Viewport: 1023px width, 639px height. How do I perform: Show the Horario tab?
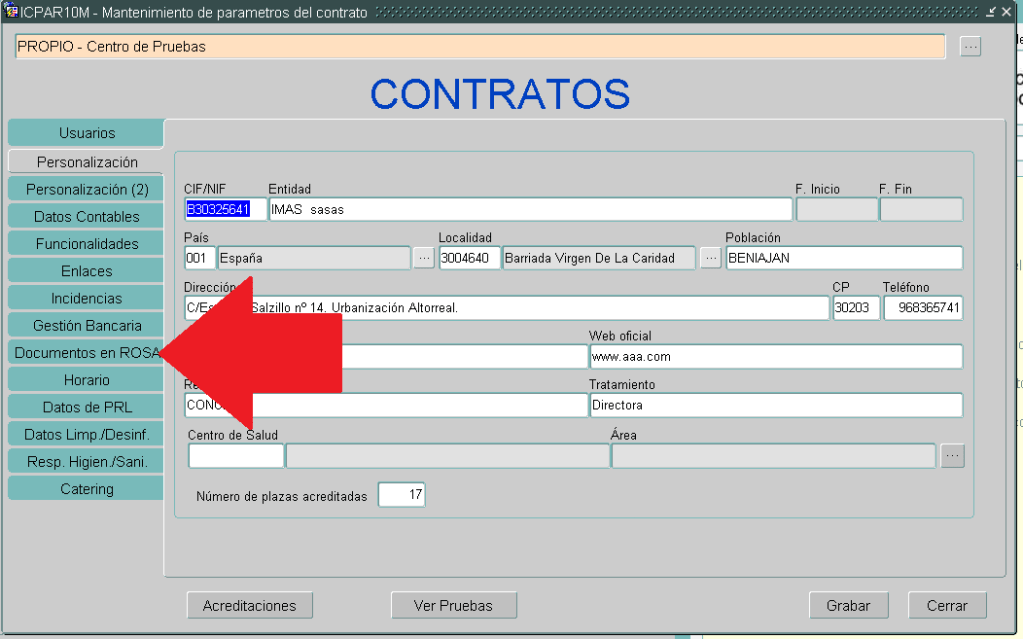pos(86,380)
